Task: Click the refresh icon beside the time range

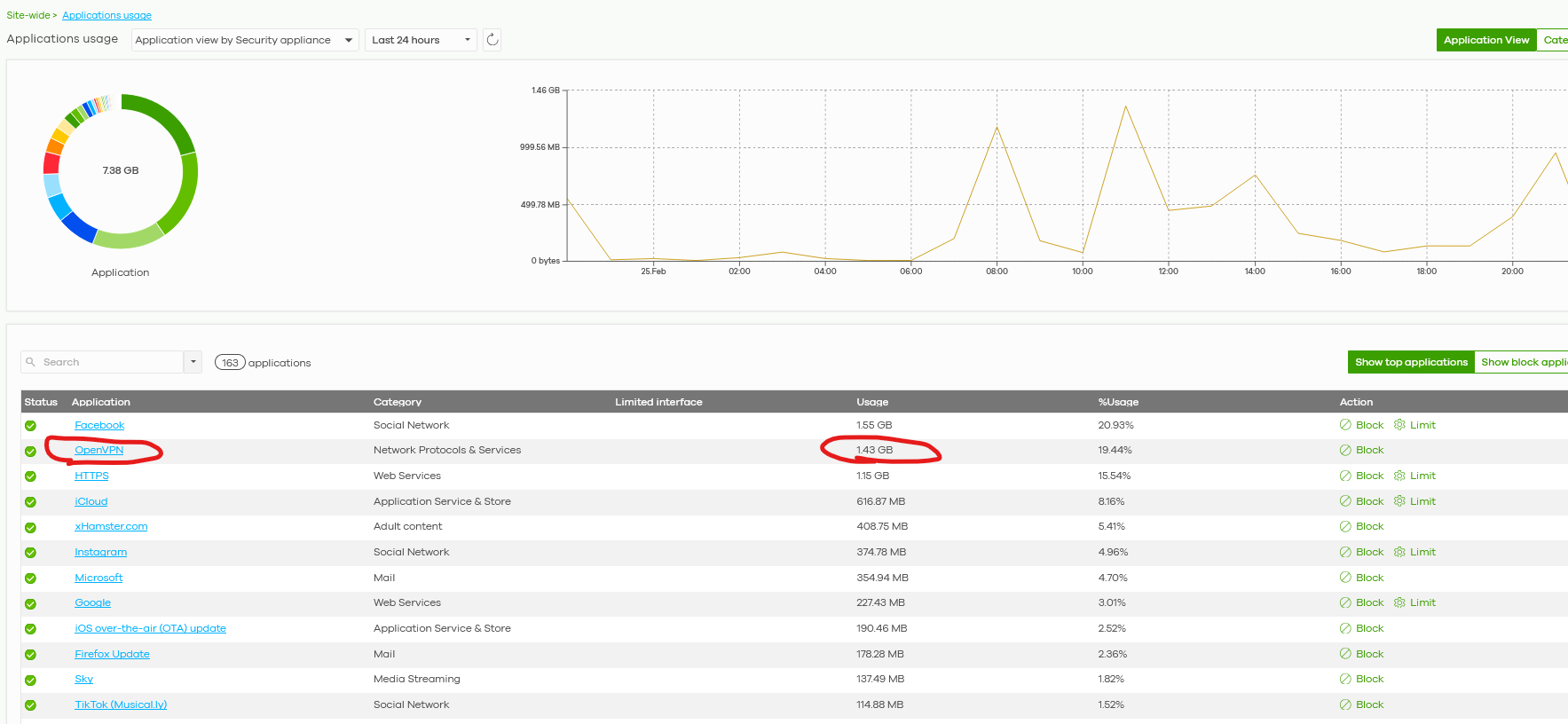Action: click(492, 40)
